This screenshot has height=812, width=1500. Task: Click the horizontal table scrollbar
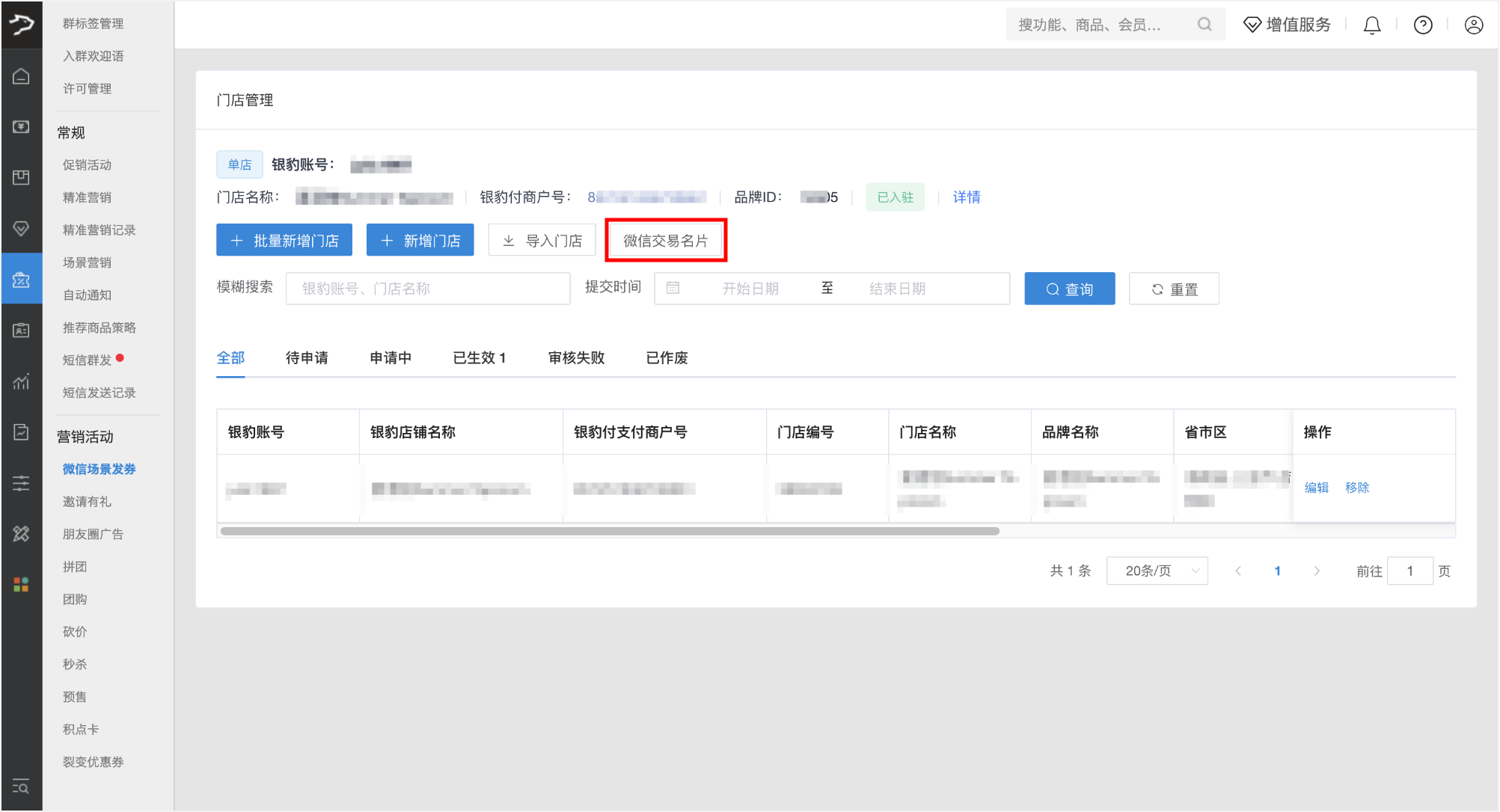(610, 531)
